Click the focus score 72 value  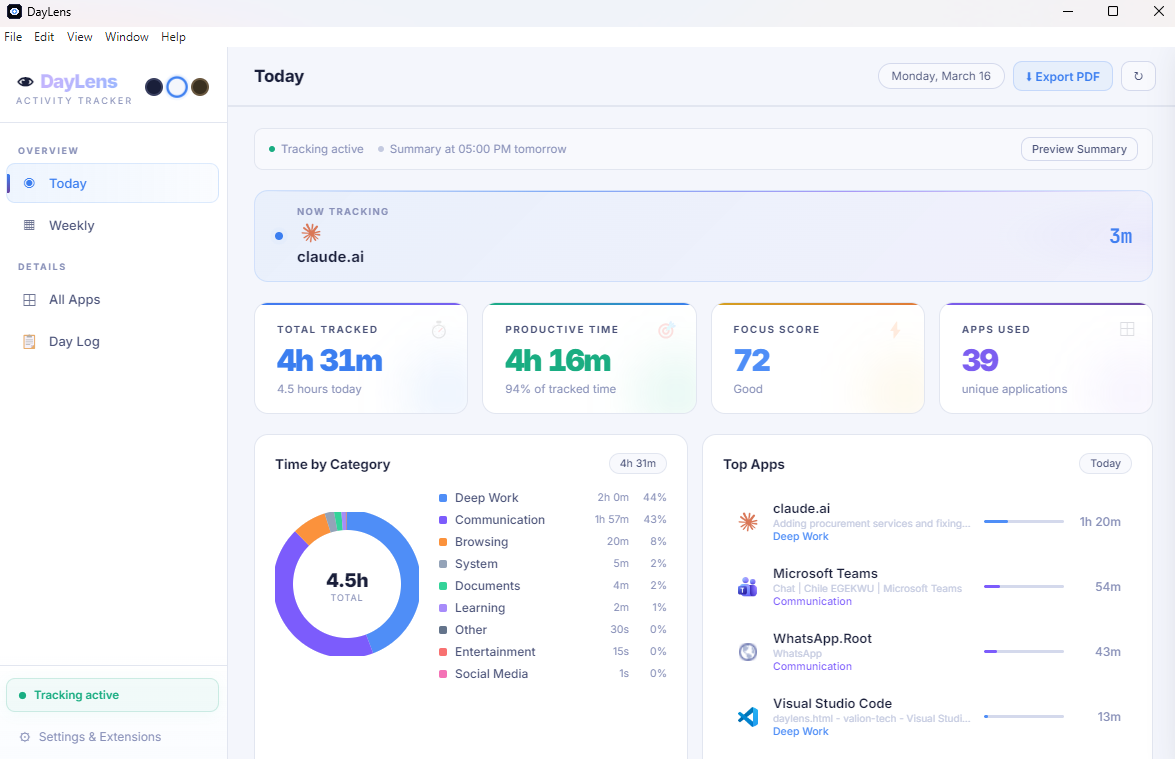coord(752,360)
